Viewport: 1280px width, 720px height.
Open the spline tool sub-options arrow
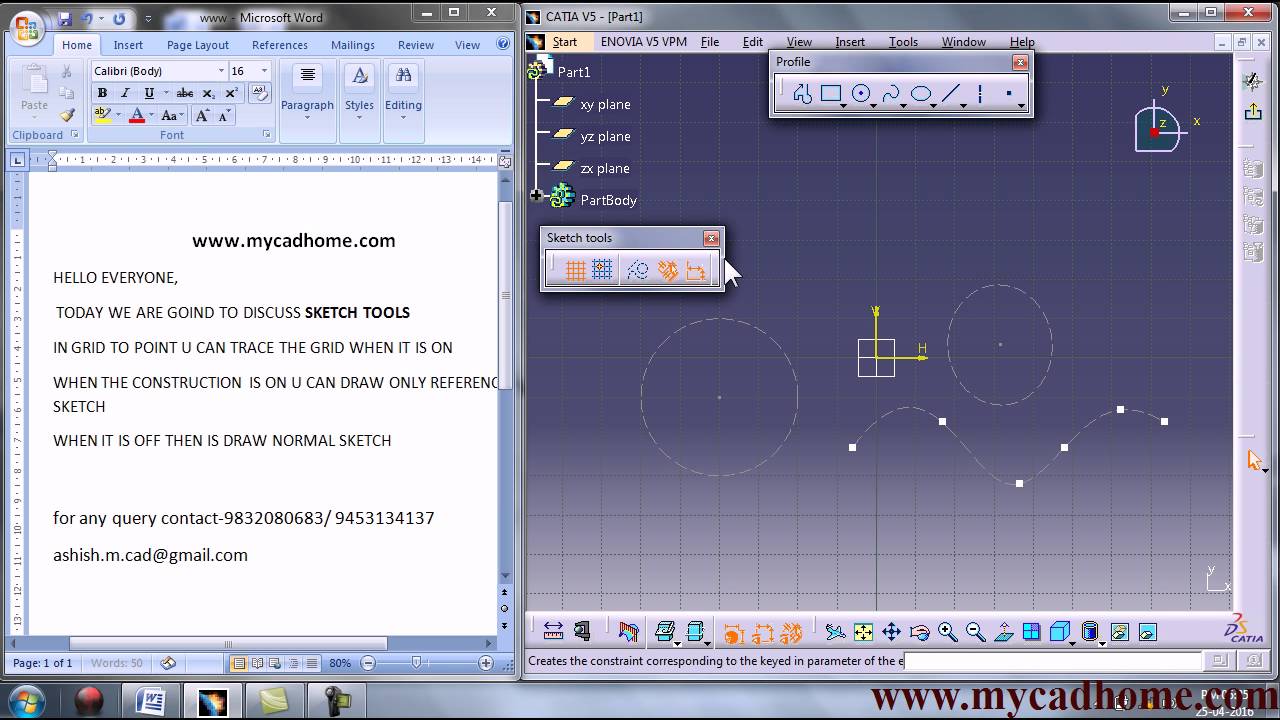tap(903, 105)
